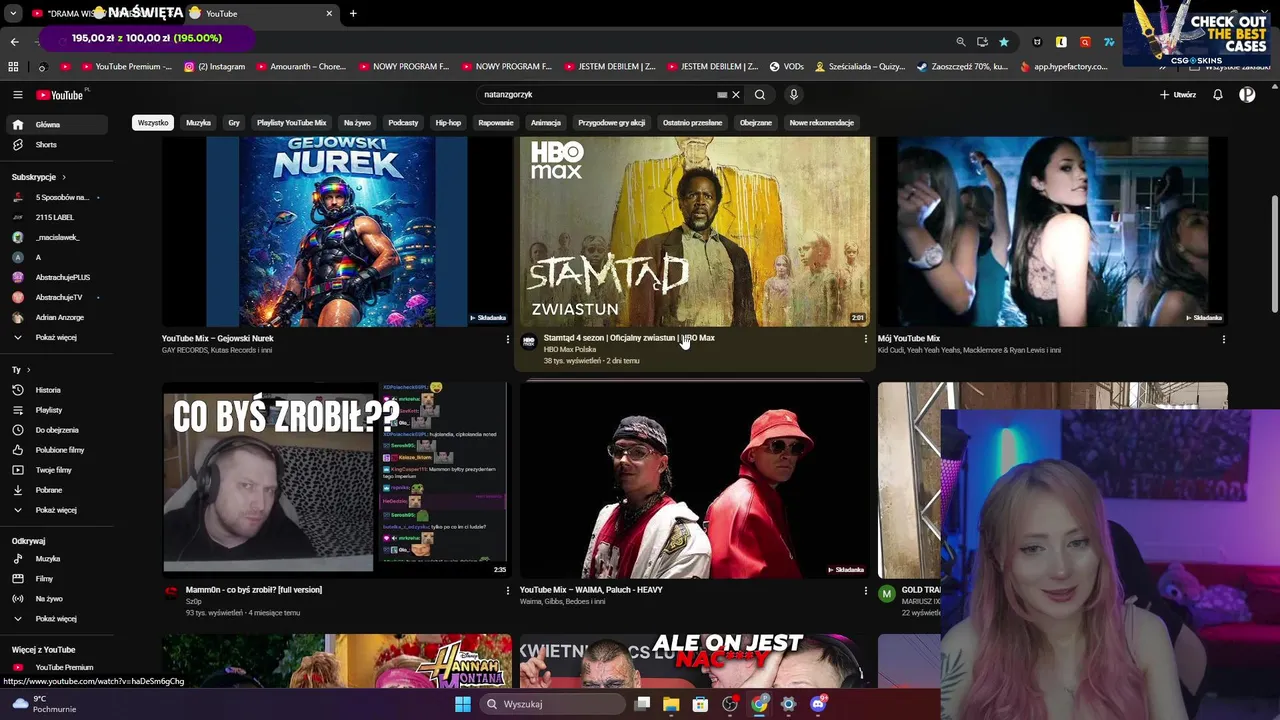
Task: Open Historia in the sidebar
Action: [48, 390]
